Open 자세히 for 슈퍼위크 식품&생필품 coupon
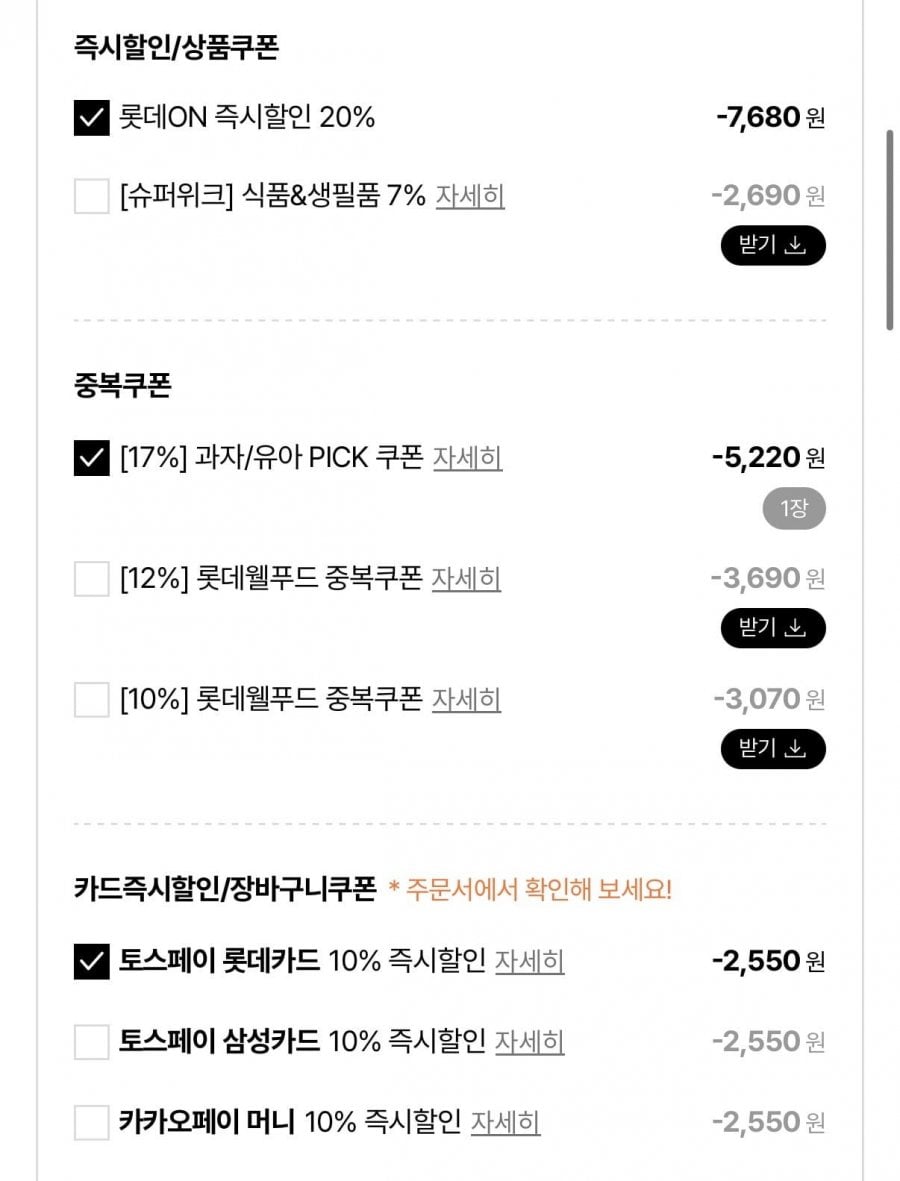 click(470, 196)
